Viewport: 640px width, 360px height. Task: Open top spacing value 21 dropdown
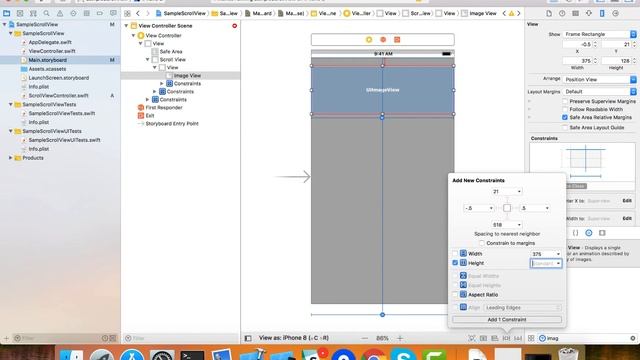[519, 191]
